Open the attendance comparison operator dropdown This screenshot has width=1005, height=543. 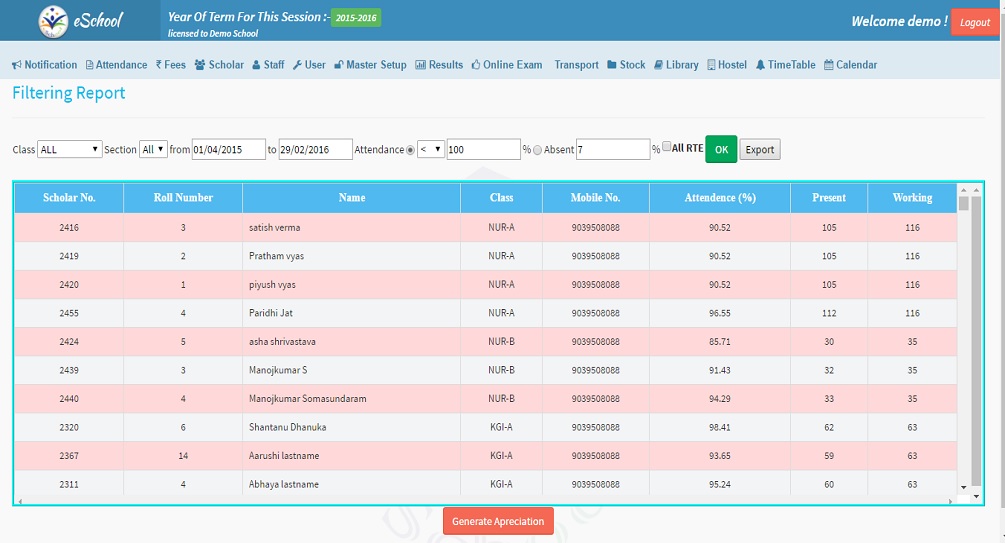431,149
